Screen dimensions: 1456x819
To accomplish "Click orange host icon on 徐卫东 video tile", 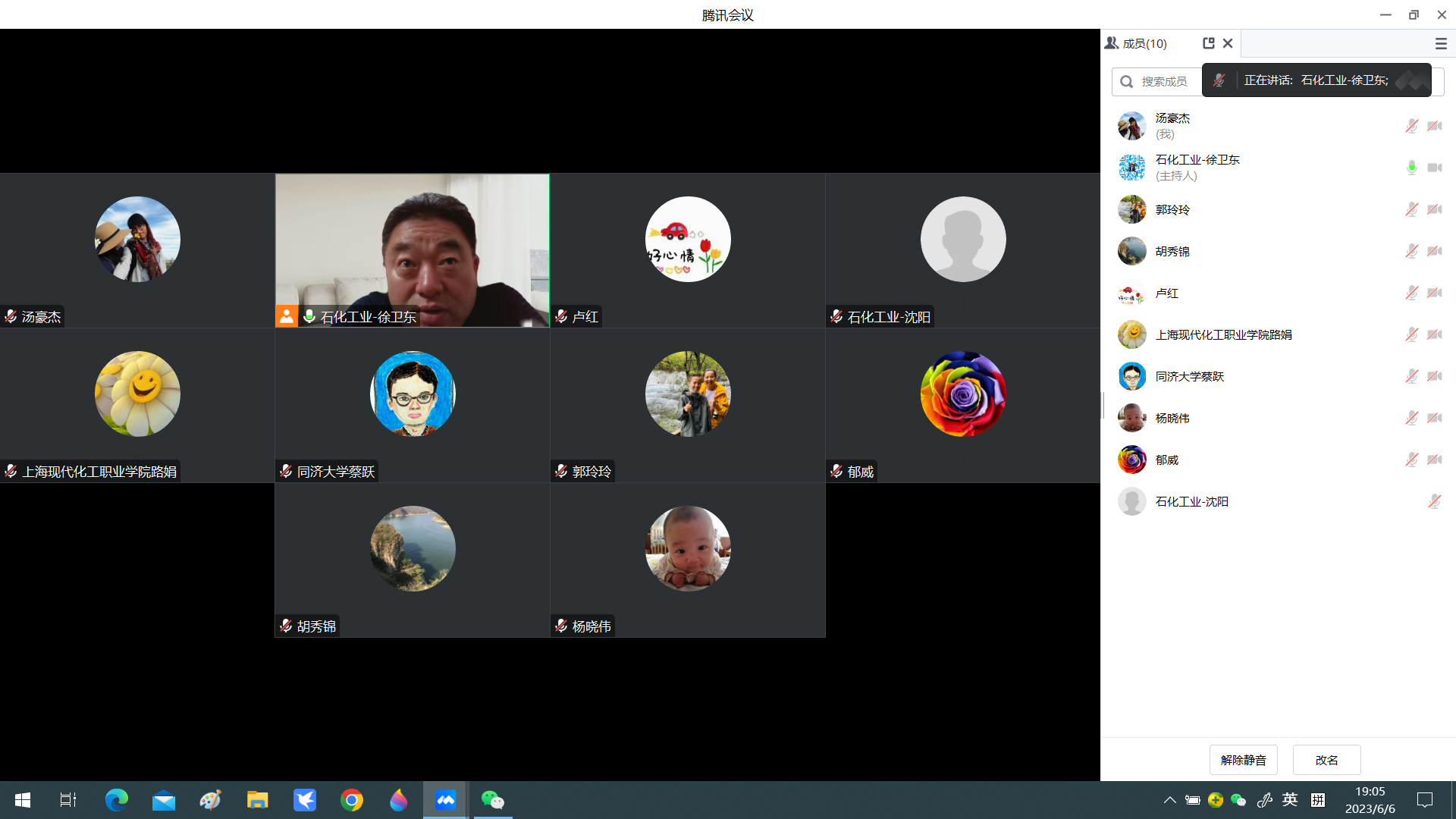I will click(x=287, y=316).
